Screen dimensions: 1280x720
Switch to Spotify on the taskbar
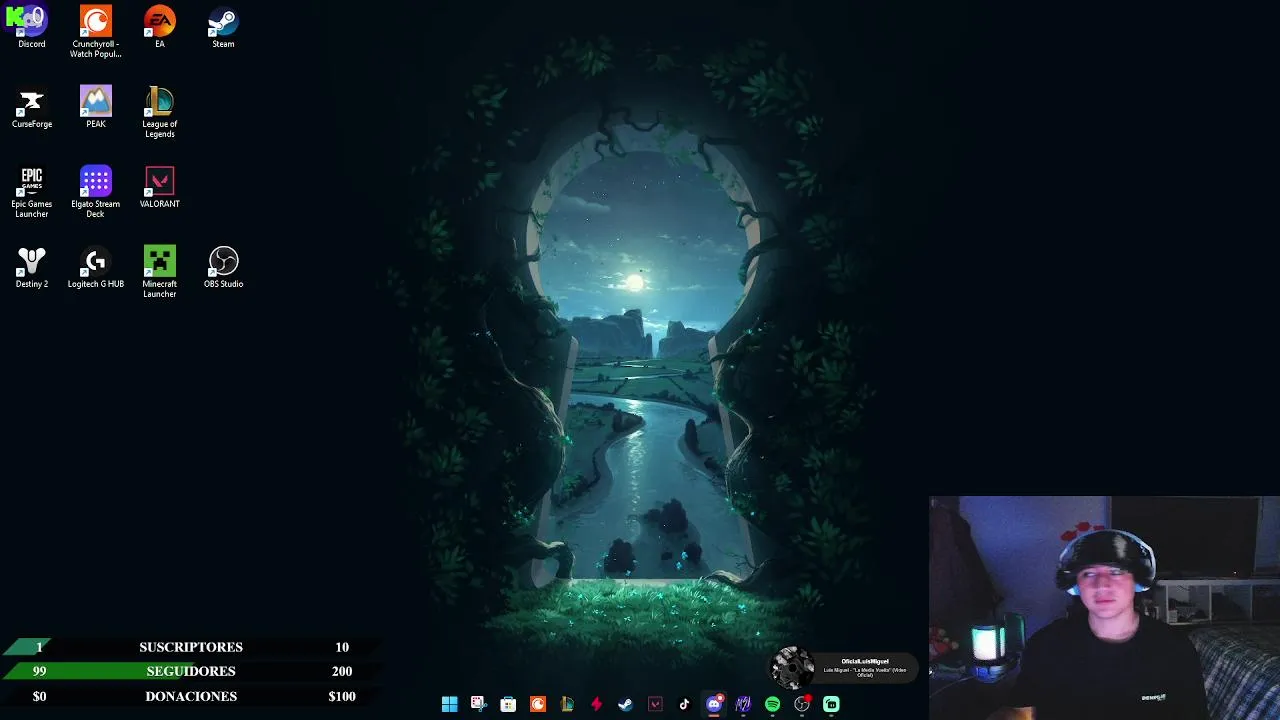(x=772, y=704)
